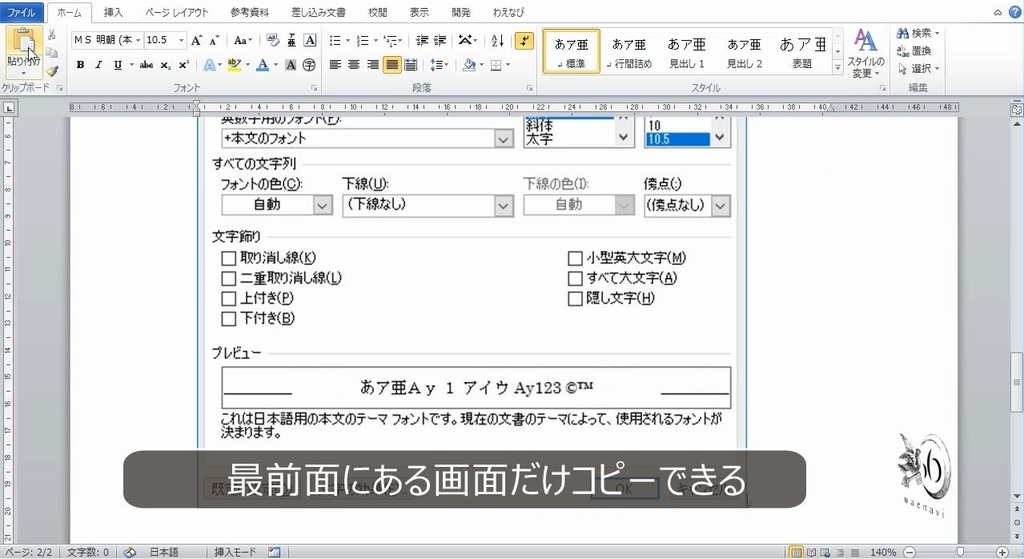Image resolution: width=1024 pixels, height=559 pixels.
Task: Click the zoom in plus button
Action: [x=1002, y=552]
